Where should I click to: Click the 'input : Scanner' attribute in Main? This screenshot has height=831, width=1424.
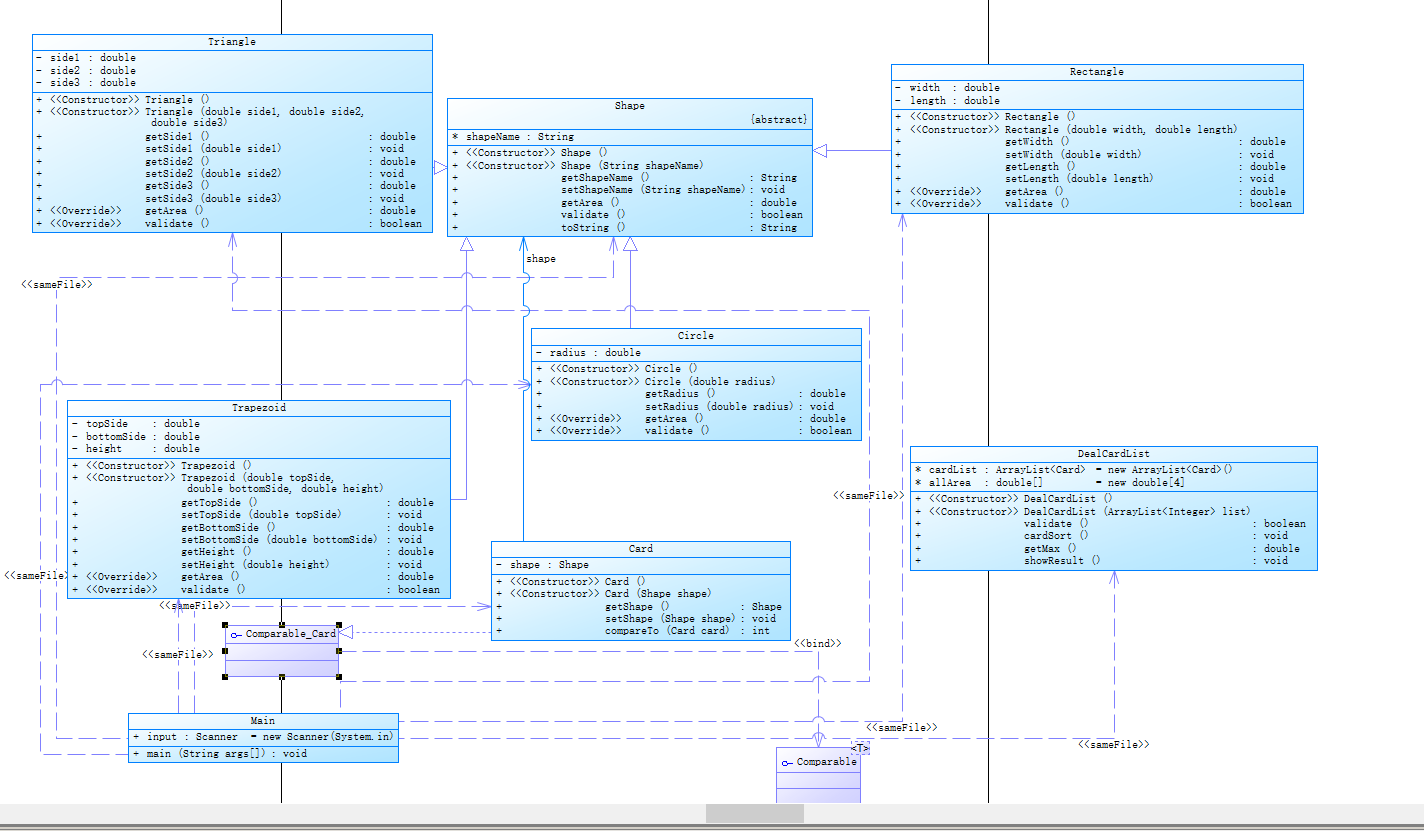pyautogui.click(x=263, y=737)
